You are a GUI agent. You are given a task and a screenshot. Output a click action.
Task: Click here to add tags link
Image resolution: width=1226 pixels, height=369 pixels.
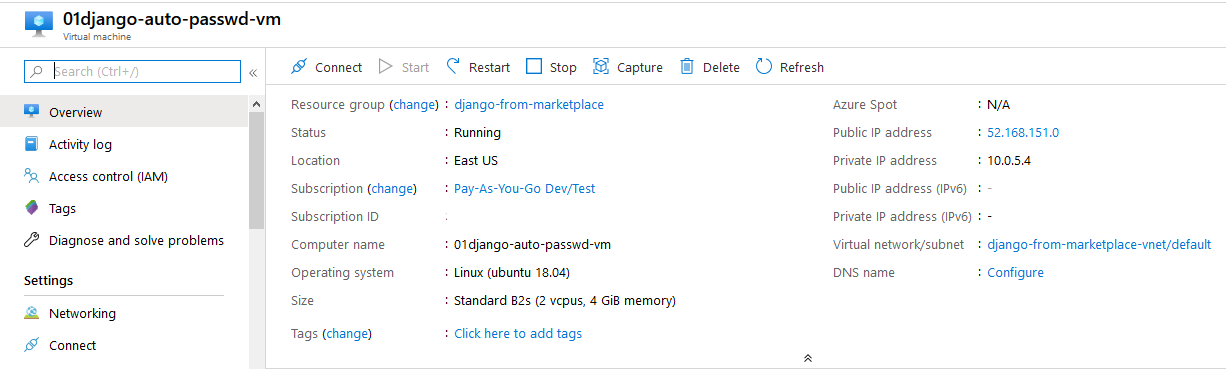click(518, 333)
